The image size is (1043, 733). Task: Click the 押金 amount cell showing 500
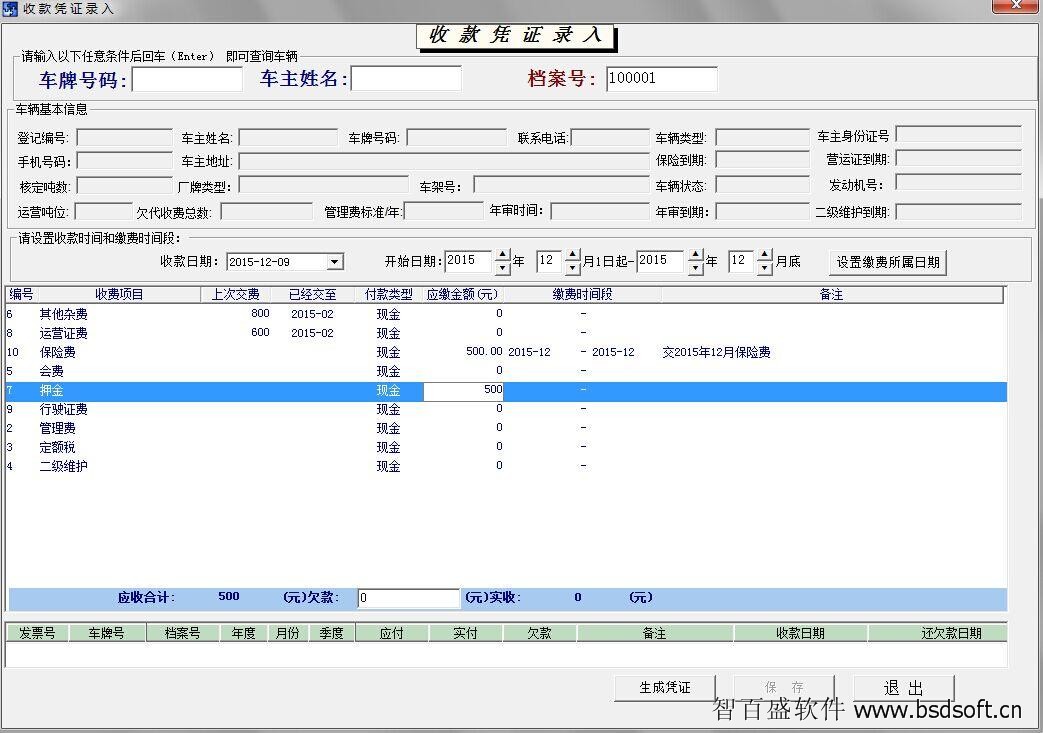click(464, 390)
